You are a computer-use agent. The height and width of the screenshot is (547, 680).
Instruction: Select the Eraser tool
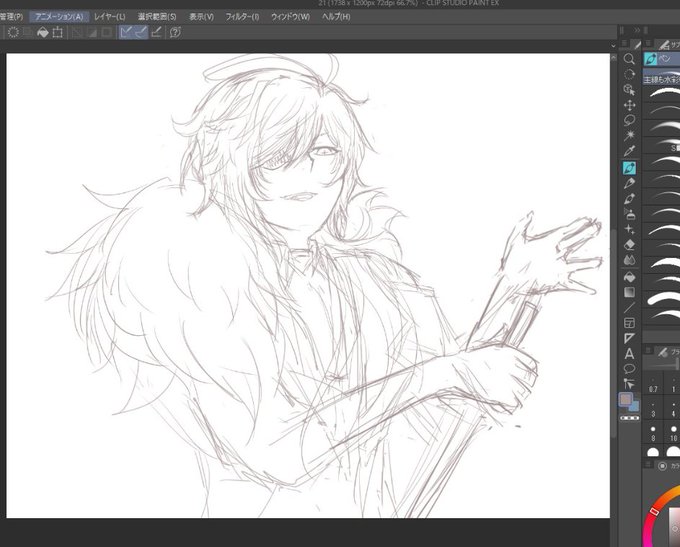point(629,245)
